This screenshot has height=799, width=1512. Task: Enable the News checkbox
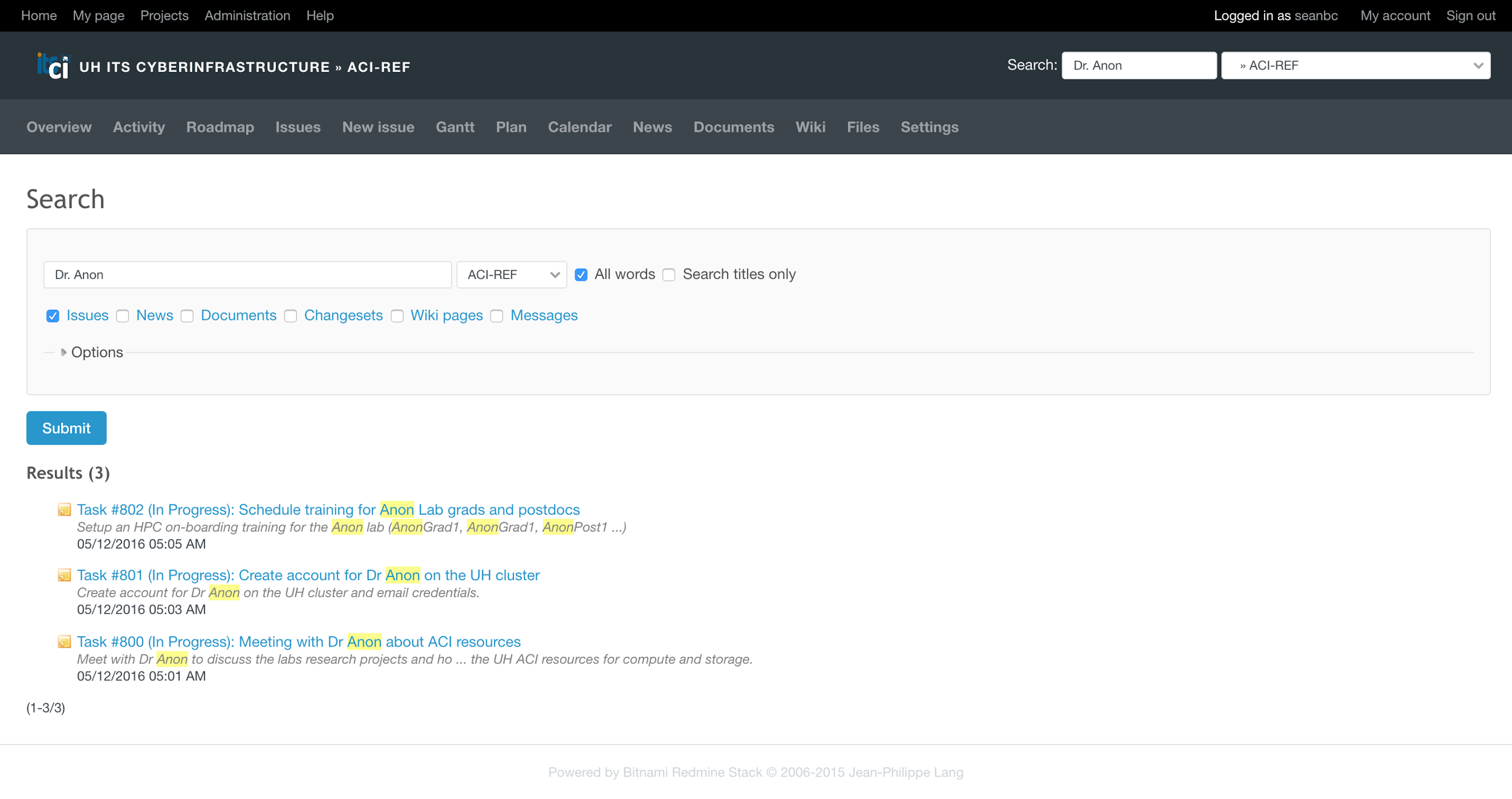(123, 316)
